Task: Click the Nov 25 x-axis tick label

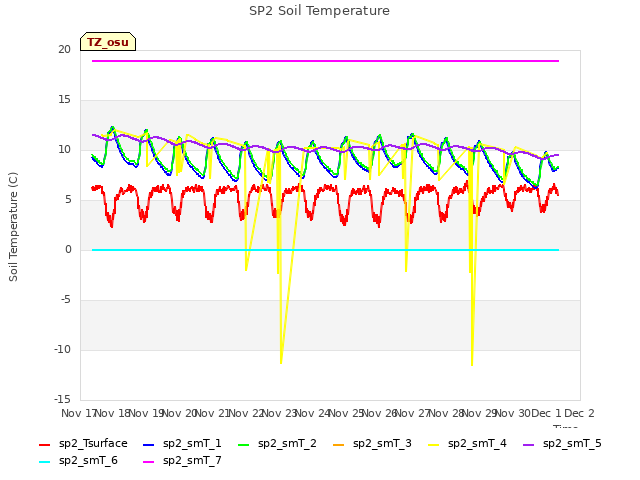Action: coord(346,413)
